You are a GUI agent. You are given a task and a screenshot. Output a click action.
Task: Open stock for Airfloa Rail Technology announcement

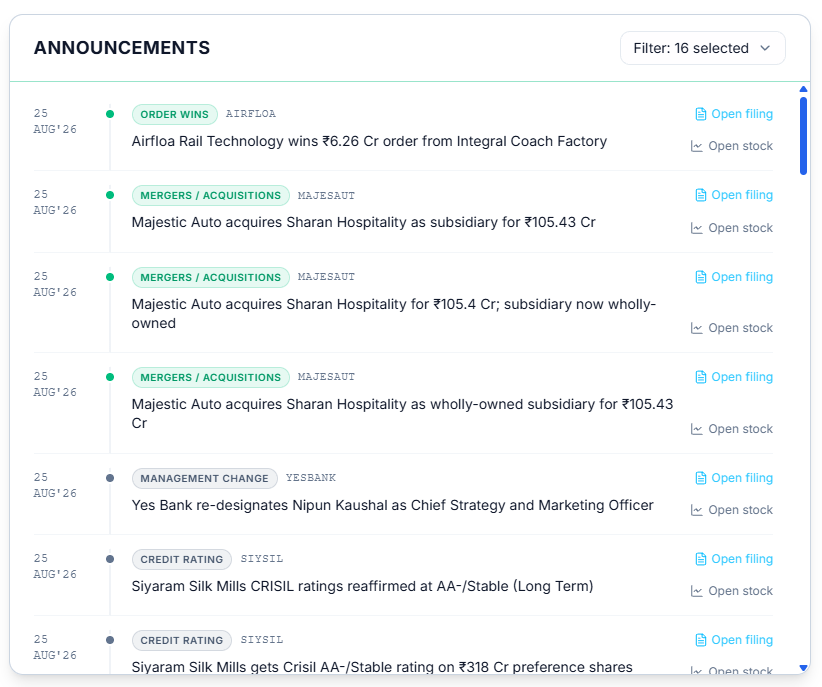tap(731, 146)
